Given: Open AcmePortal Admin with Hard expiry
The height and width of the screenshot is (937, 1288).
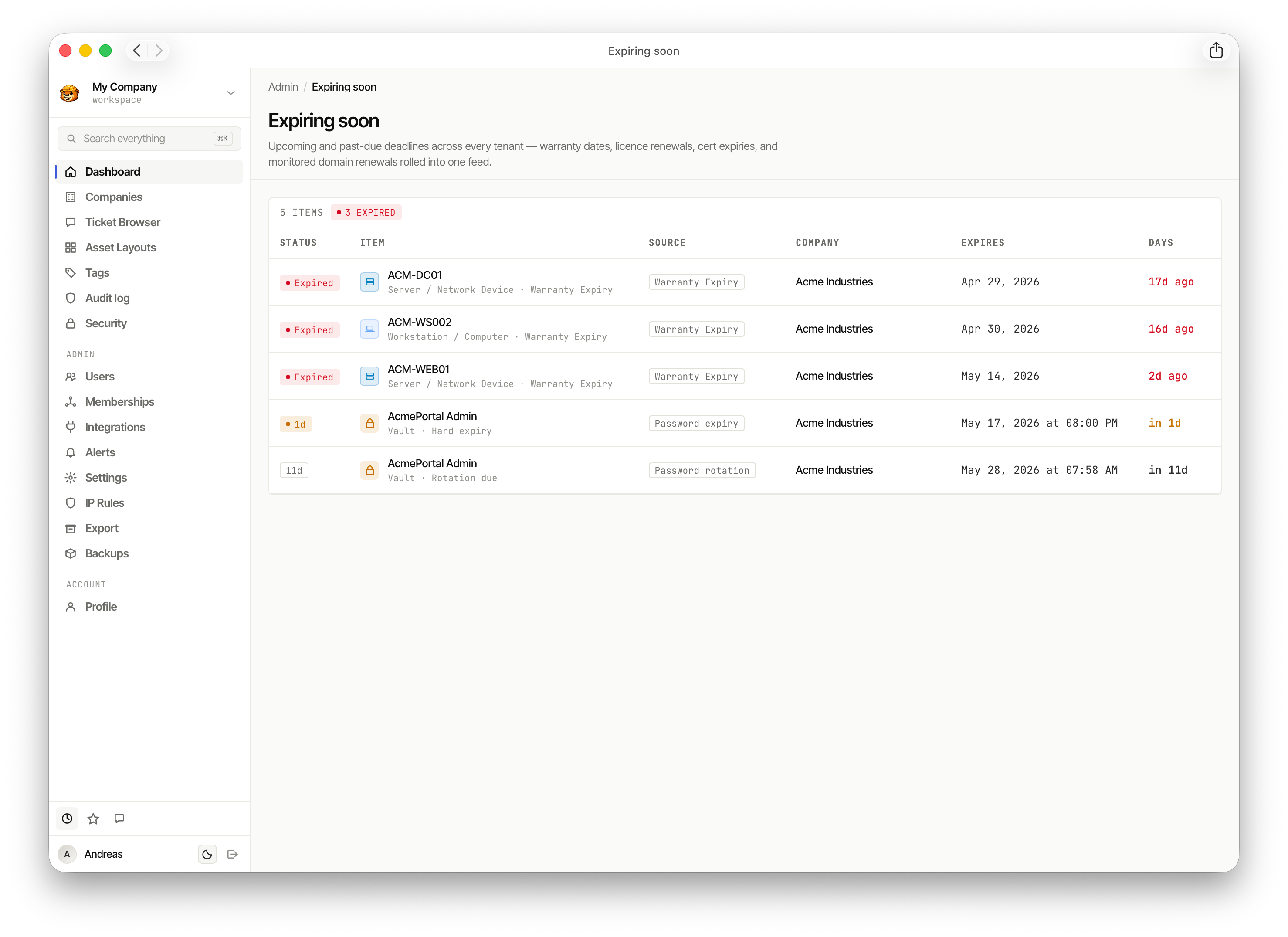Looking at the screenshot, I should click(432, 416).
